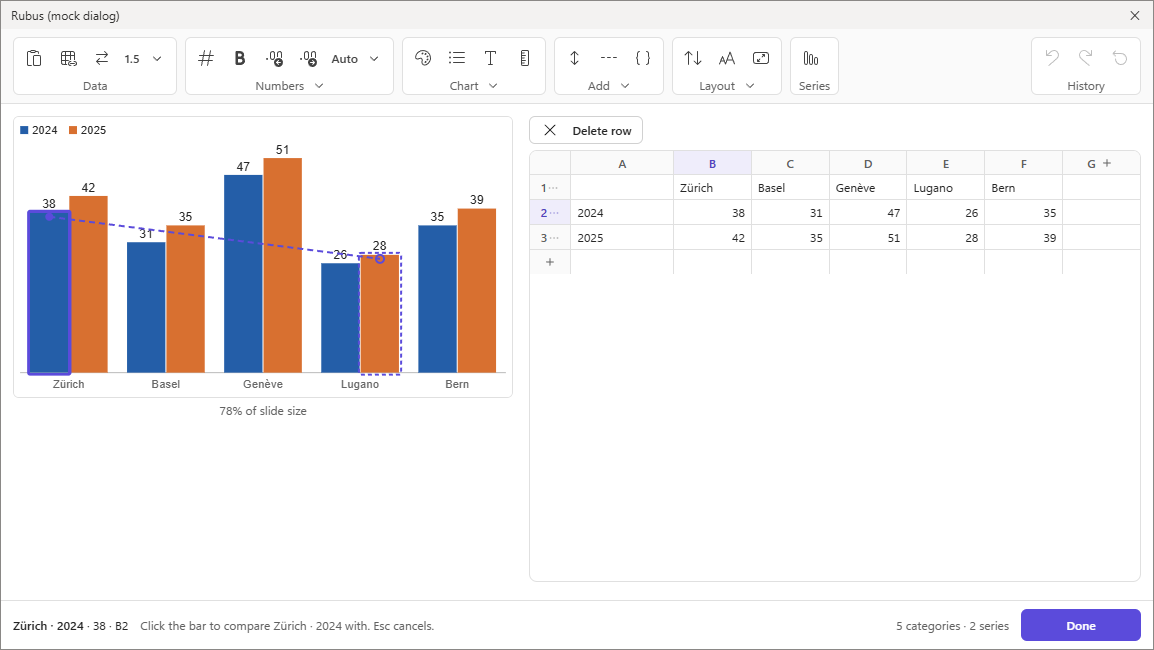
Task: Toggle bold number formatting
Action: point(240,58)
